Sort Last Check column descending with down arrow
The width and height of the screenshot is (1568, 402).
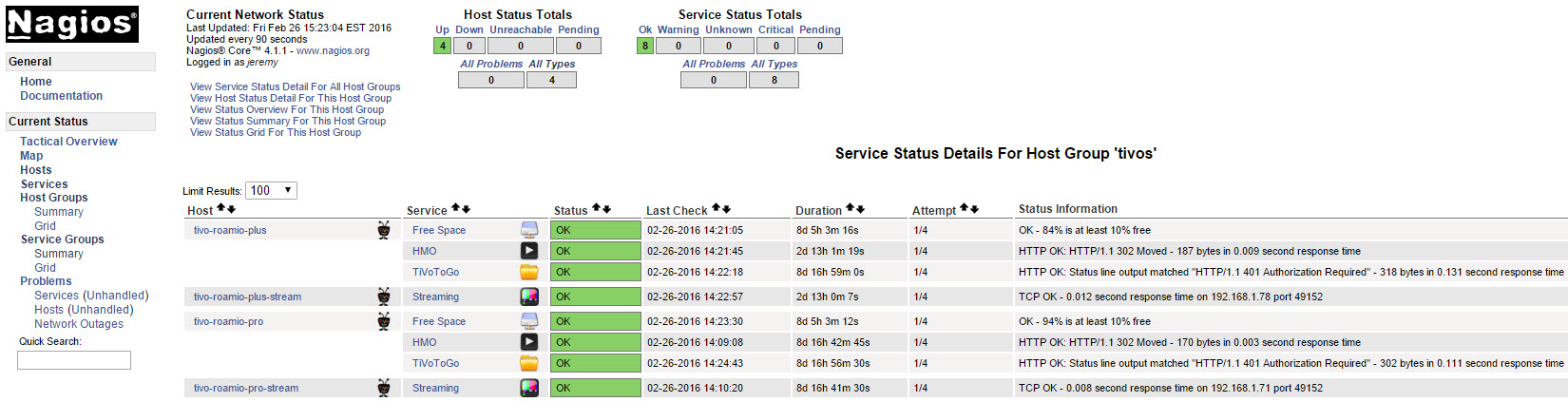point(726,209)
